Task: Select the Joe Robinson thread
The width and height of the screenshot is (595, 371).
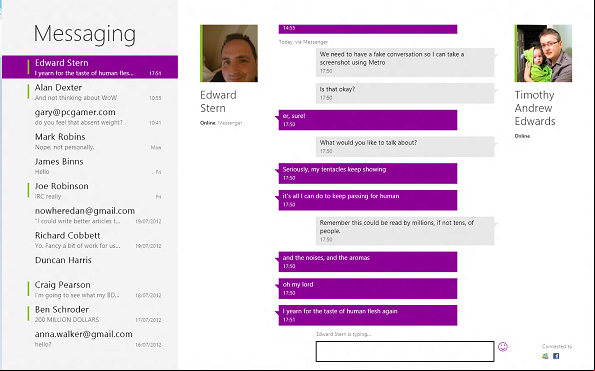Action: 90,191
